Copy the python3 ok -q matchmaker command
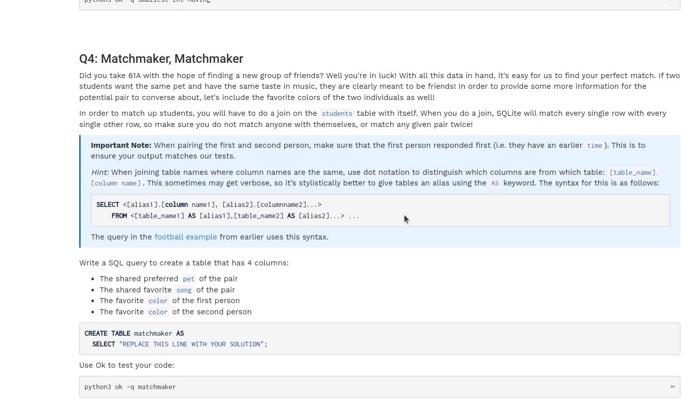 pos(672,387)
